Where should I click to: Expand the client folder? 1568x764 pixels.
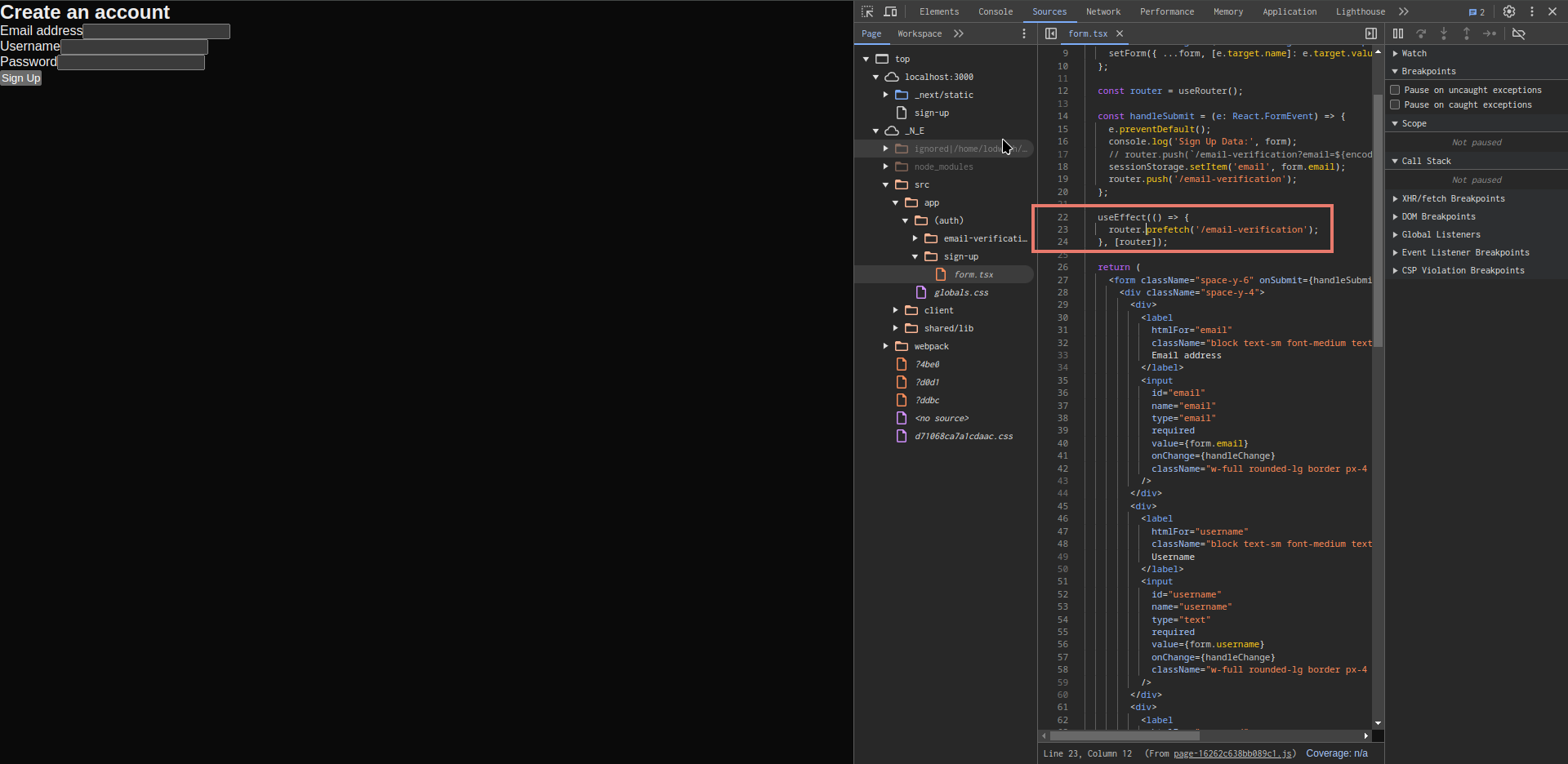coord(896,310)
